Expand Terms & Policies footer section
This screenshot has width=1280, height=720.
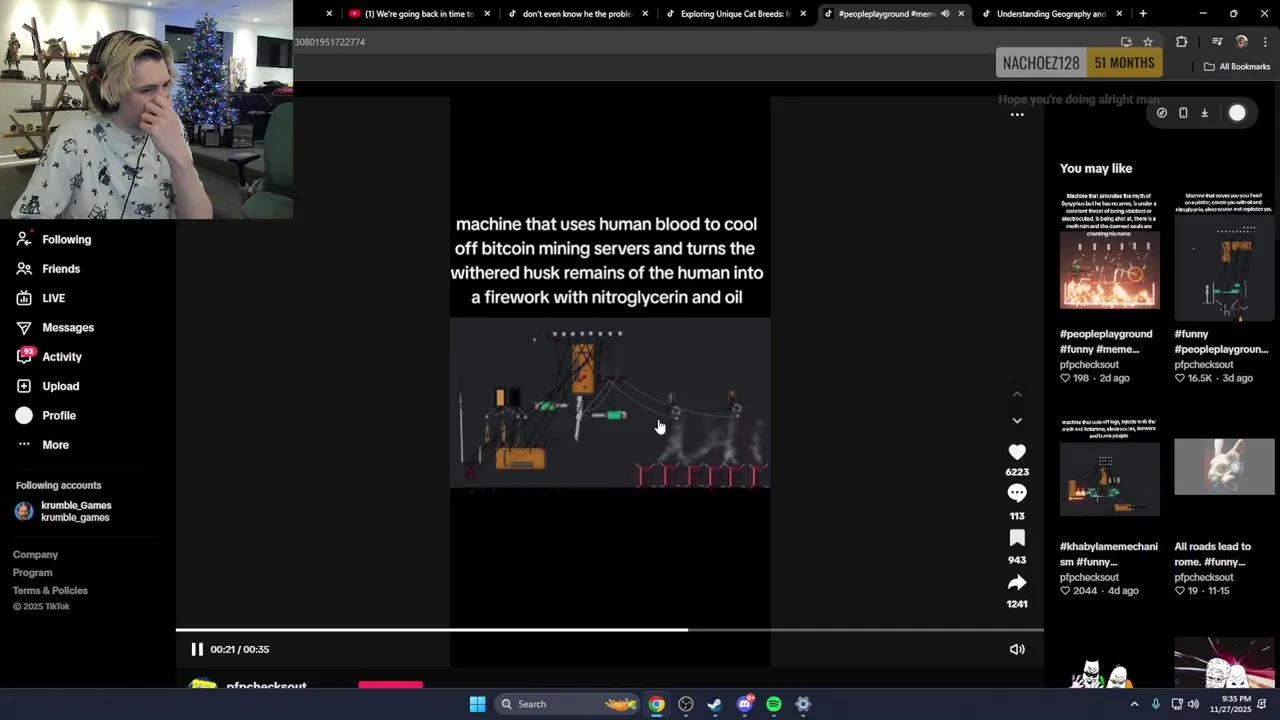click(50, 591)
